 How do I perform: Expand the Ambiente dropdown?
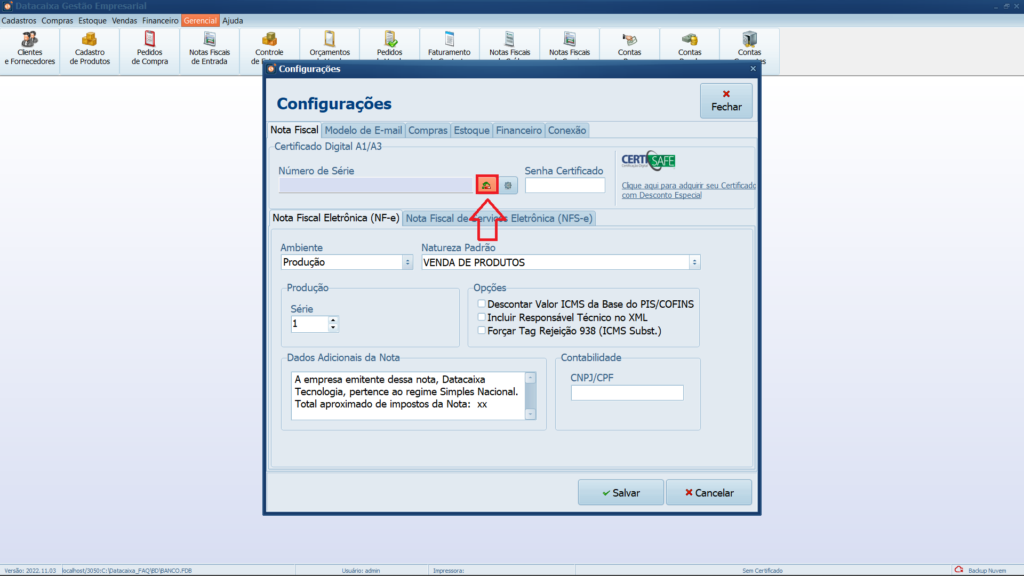point(407,262)
